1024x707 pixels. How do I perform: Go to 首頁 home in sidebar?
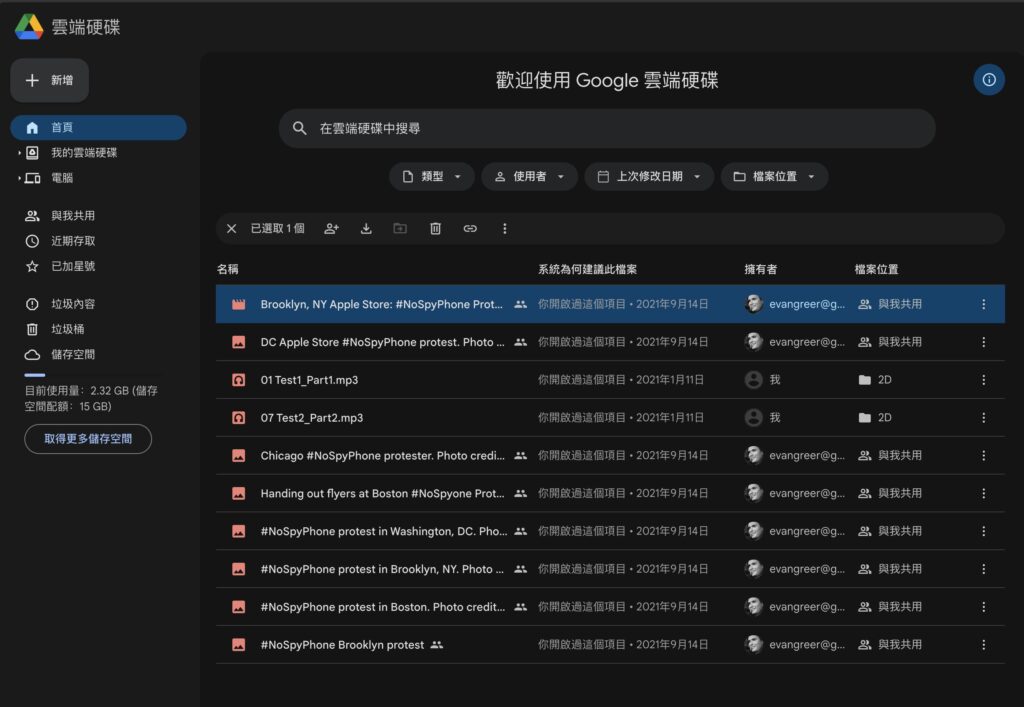pos(99,127)
